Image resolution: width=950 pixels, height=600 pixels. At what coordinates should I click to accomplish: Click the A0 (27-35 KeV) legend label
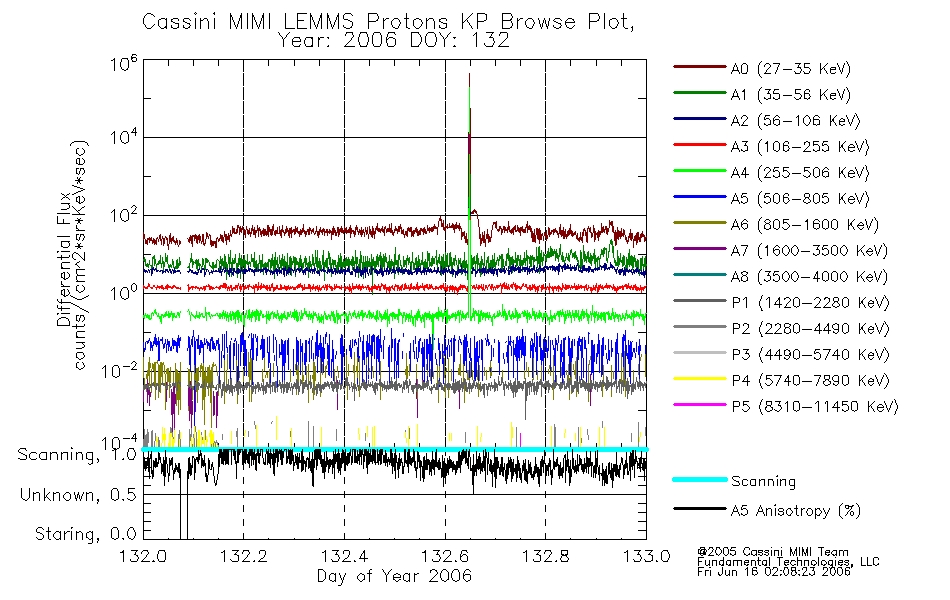tap(791, 69)
